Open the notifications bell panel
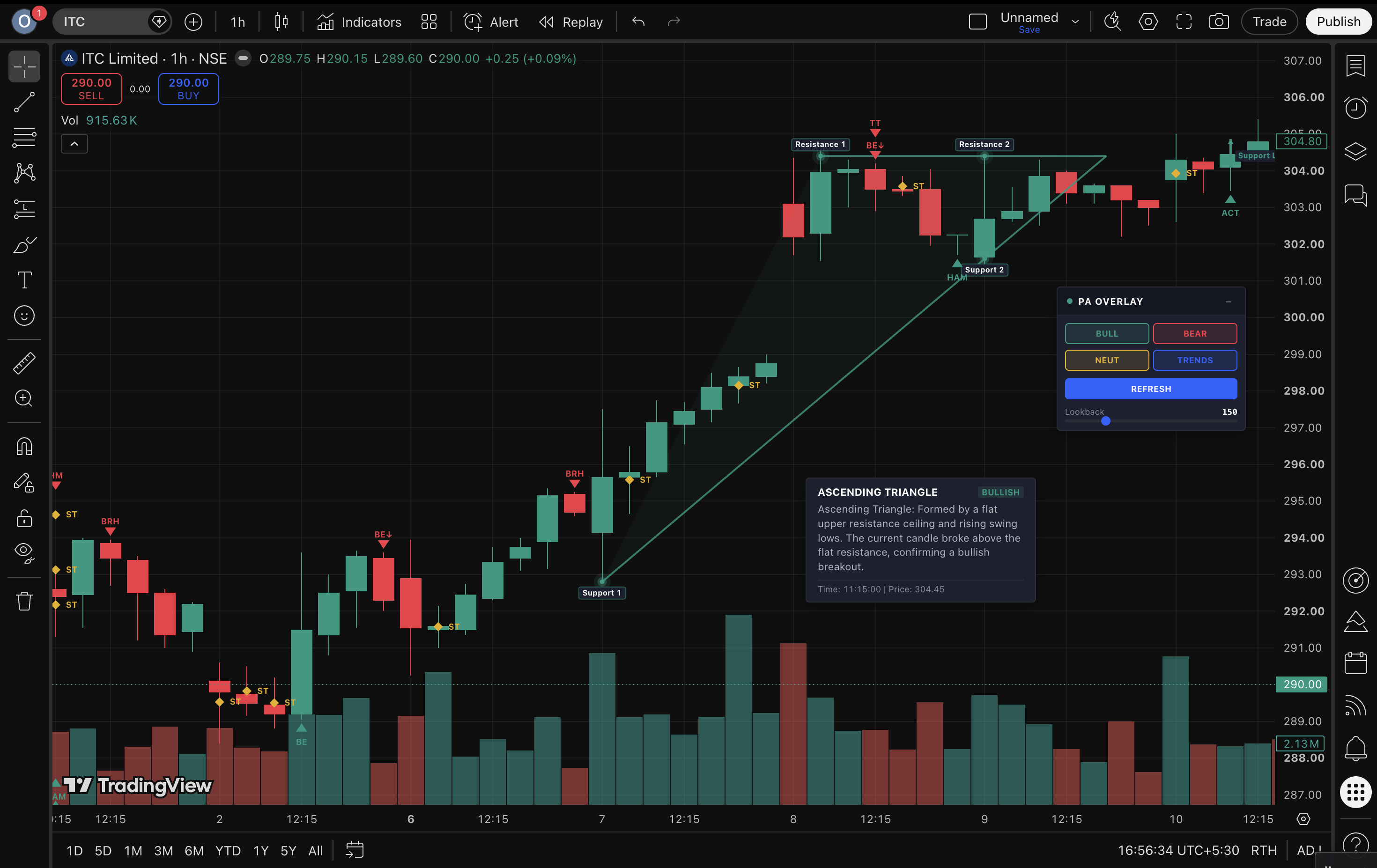 pos(1355,749)
